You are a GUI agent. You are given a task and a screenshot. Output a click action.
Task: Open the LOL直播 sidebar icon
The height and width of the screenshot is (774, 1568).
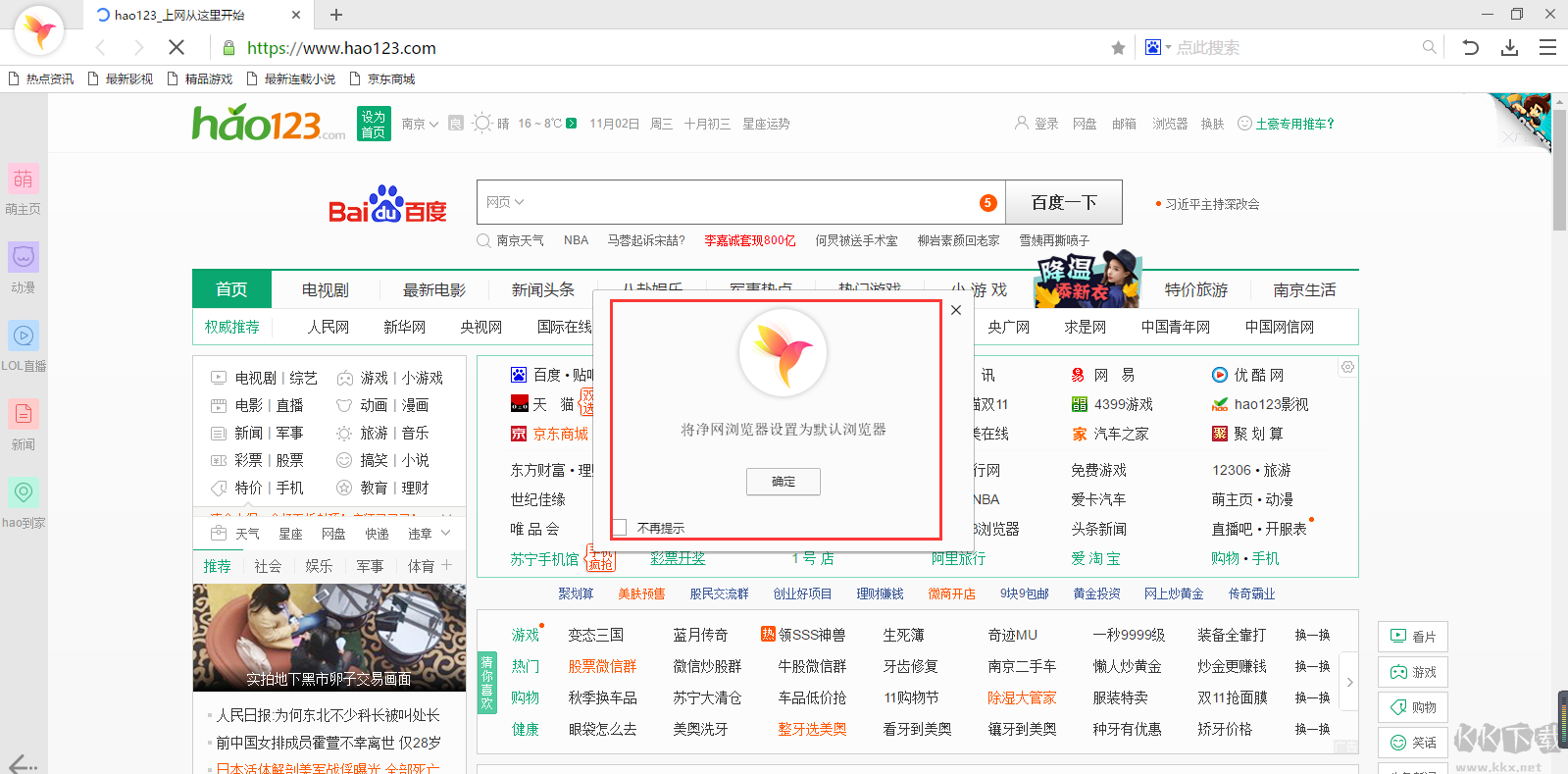coord(24,335)
